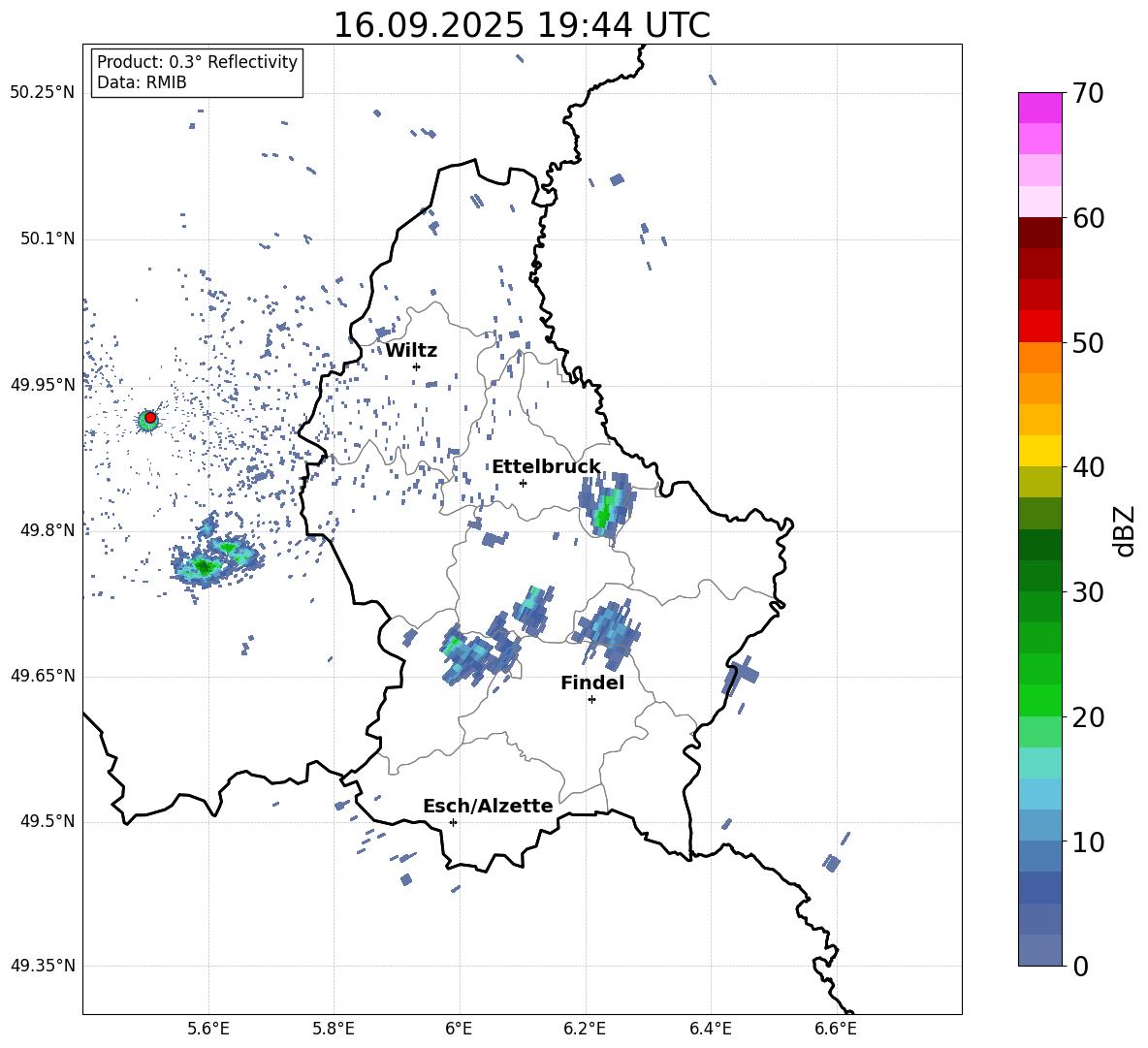
Task: Click the 'Data: RMIB' label
Action: pos(142,82)
